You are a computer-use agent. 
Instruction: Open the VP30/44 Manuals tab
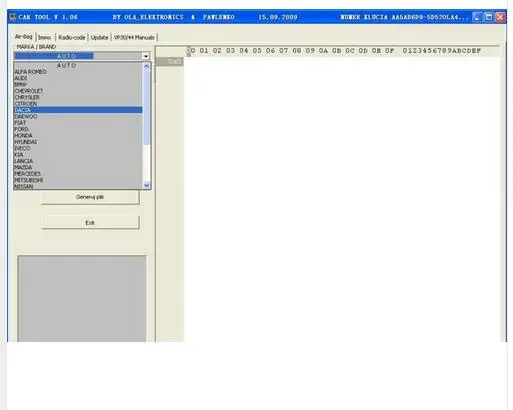pos(134,38)
